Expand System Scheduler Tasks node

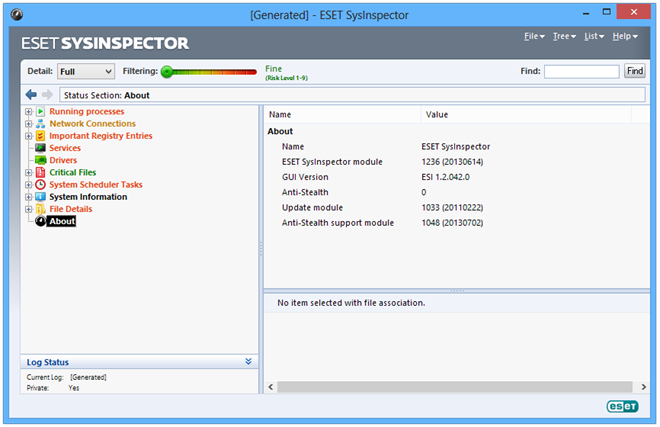(x=29, y=185)
